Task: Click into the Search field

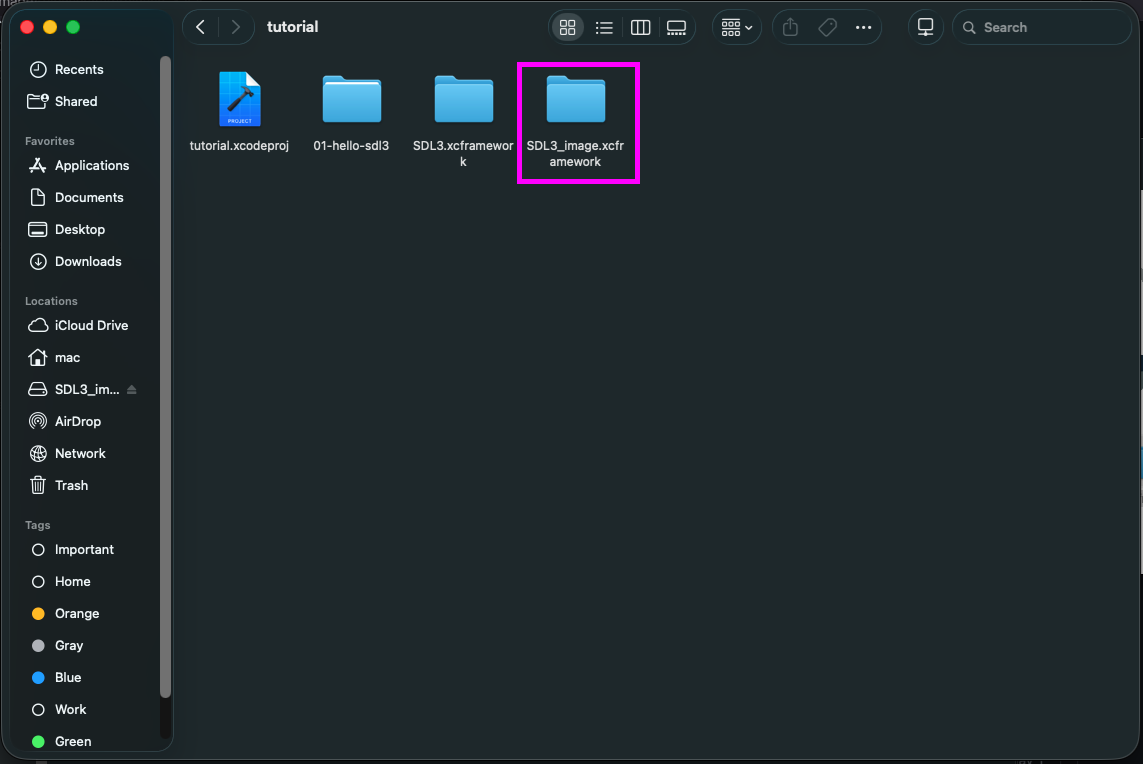Action: click(1042, 28)
